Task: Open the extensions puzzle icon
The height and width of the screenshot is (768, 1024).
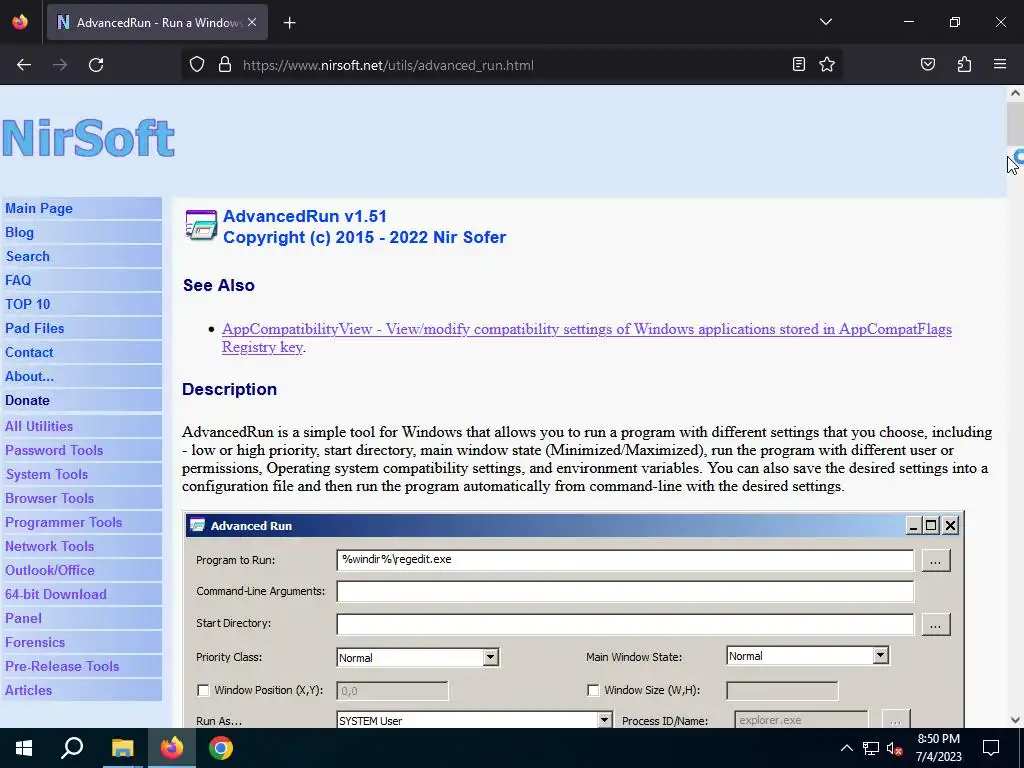Action: (x=964, y=64)
